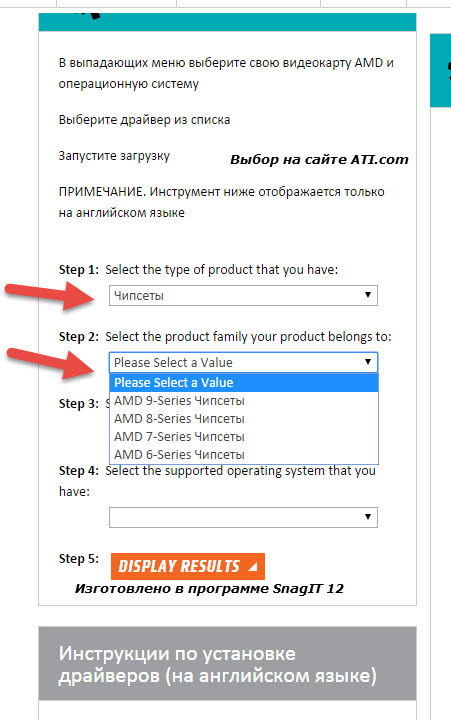This screenshot has width=451, height=720.
Task: Click the teal panel at right edge
Action: coord(440,70)
